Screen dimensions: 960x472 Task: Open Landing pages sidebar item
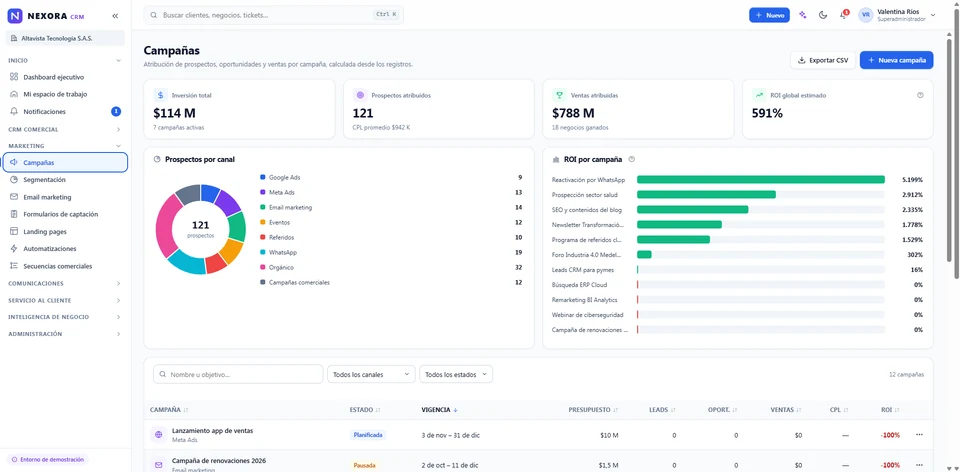(x=65, y=232)
